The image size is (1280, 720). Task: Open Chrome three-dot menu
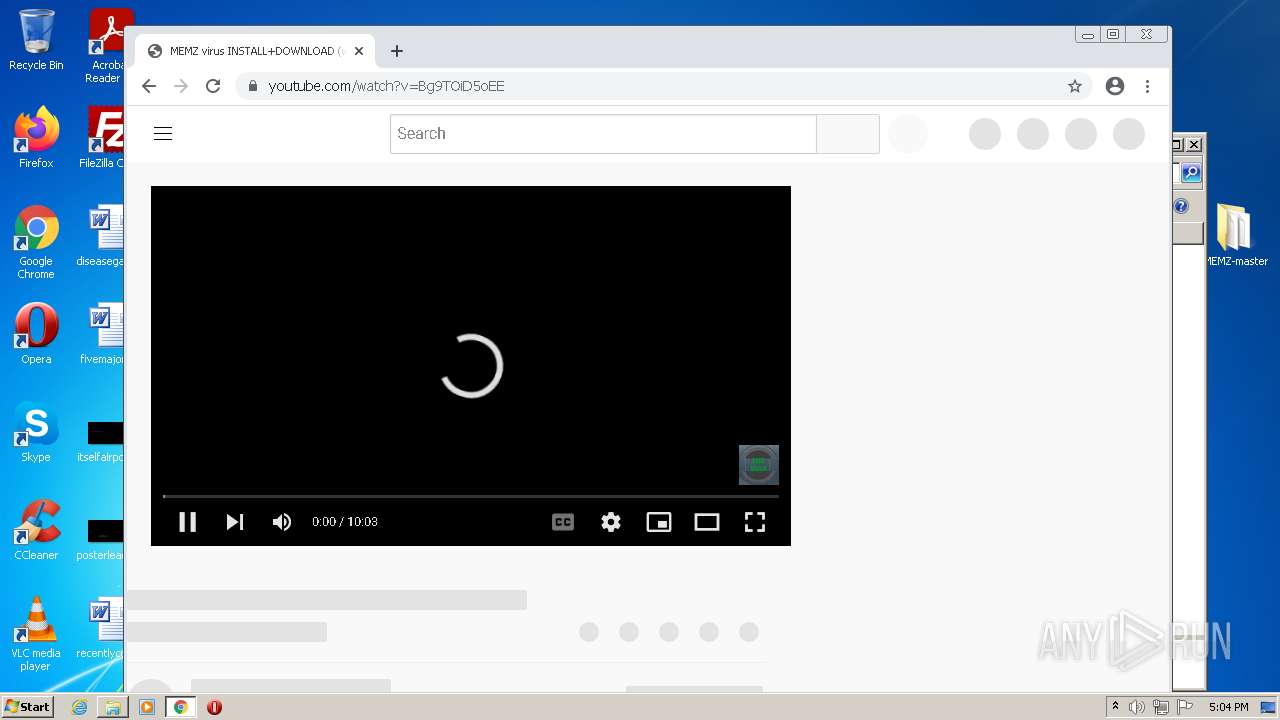click(x=1148, y=86)
